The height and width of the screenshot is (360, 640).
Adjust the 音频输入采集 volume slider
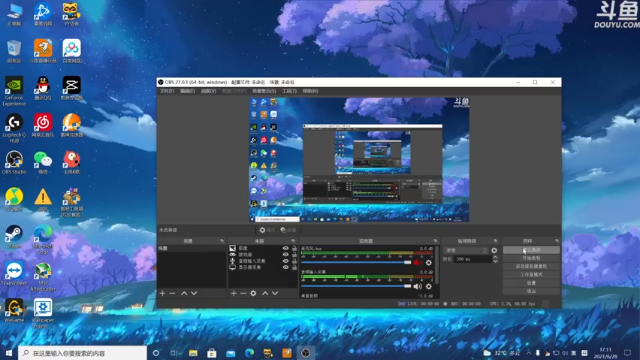(356, 286)
